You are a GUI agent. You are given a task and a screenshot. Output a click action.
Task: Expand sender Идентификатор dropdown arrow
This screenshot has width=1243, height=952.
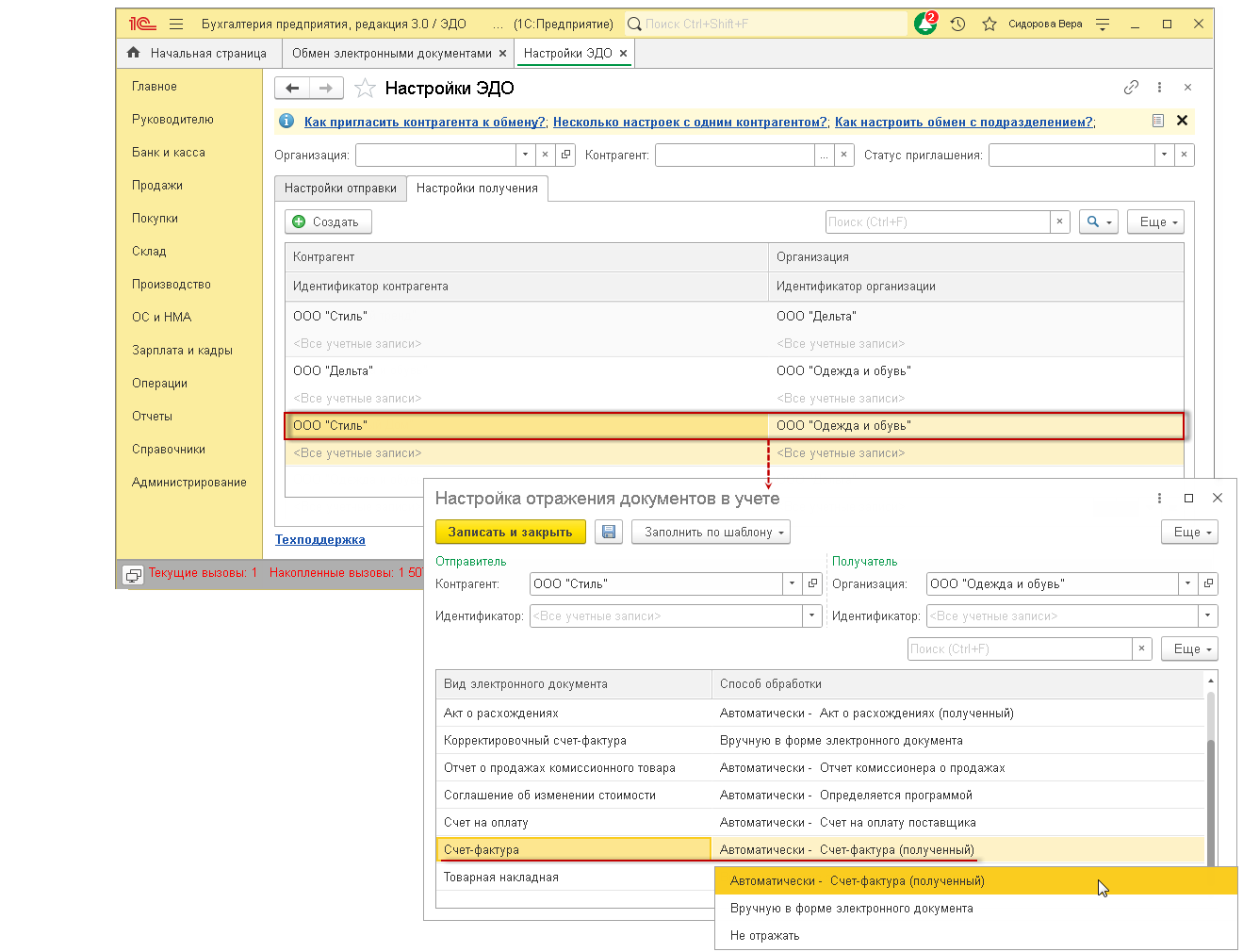[811, 616]
